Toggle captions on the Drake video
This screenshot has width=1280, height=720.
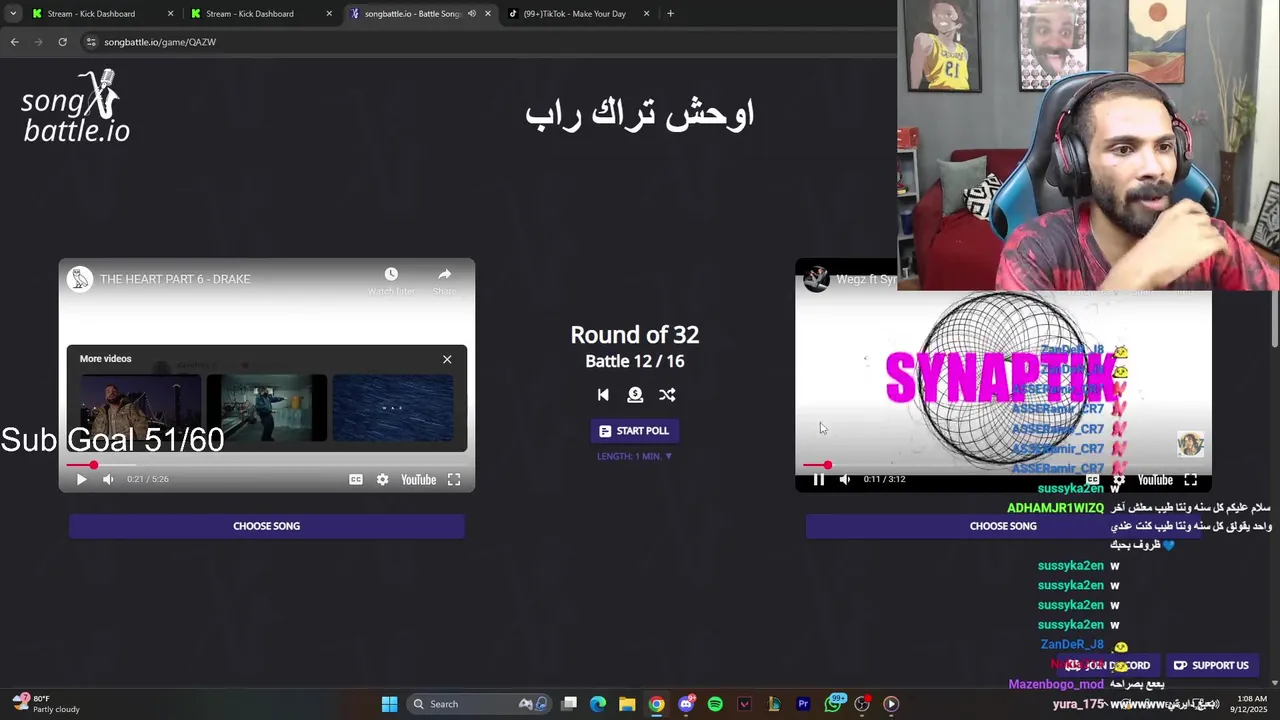(x=356, y=479)
